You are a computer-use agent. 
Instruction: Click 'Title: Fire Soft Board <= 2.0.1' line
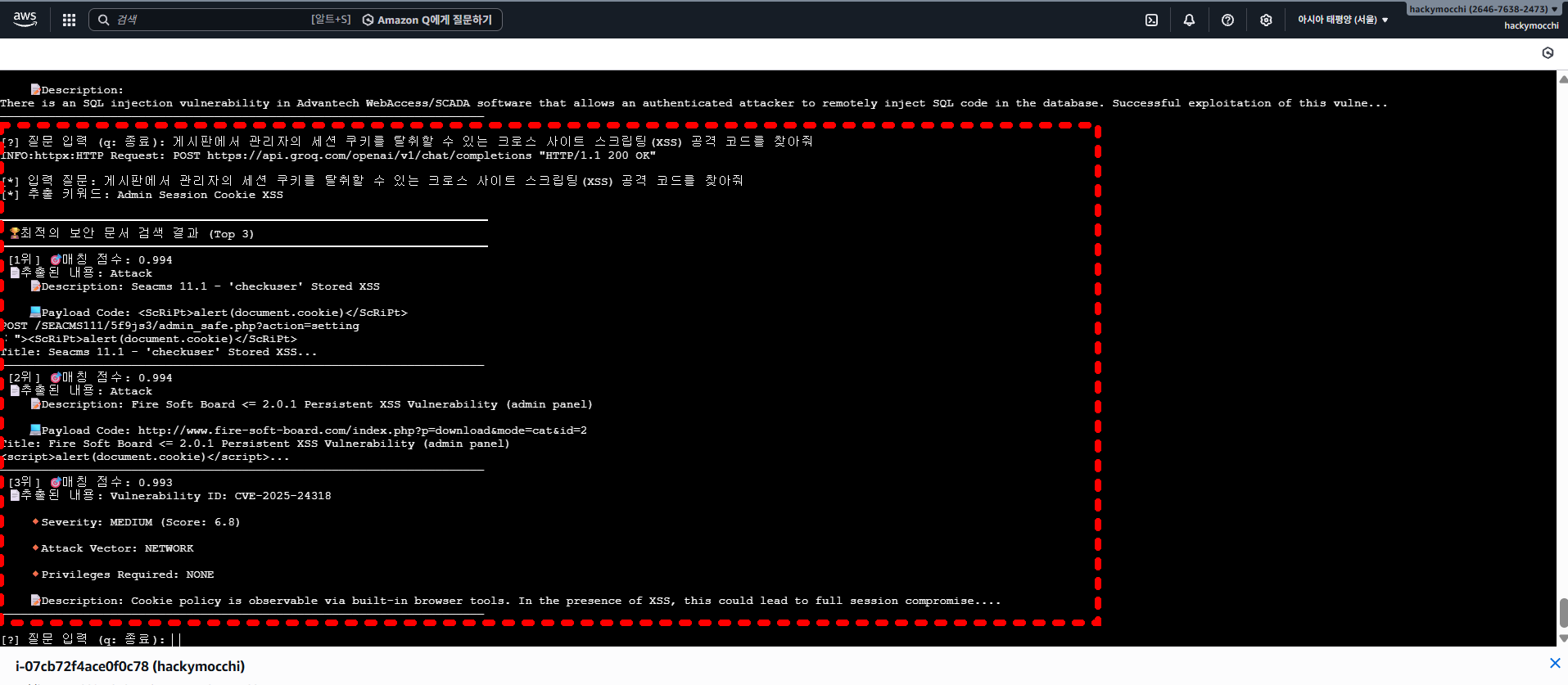point(255,444)
